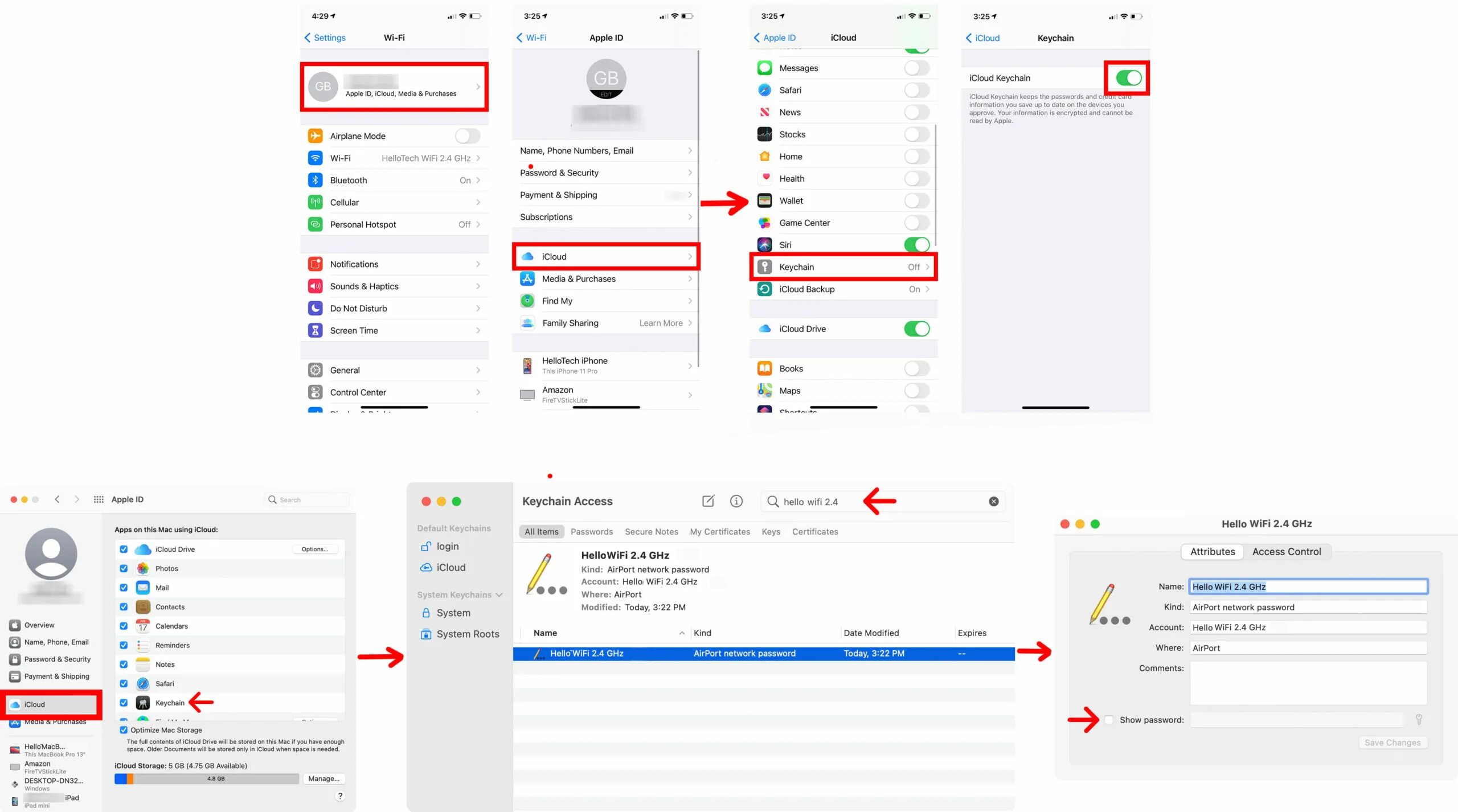Clear the Keychain Access search field
Viewport: 1458px width, 812px height.
pyautogui.click(x=994, y=502)
